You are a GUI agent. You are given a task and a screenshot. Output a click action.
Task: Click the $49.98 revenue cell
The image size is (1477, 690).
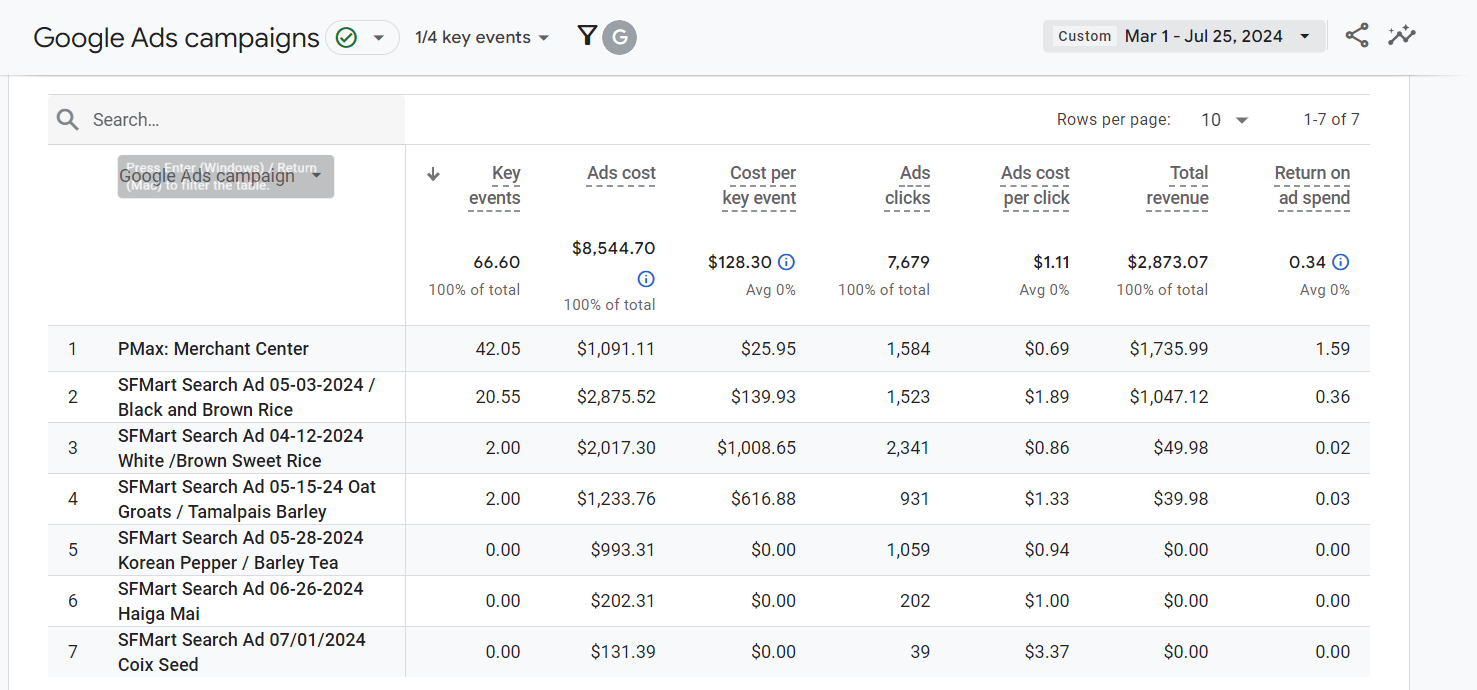[1181, 448]
